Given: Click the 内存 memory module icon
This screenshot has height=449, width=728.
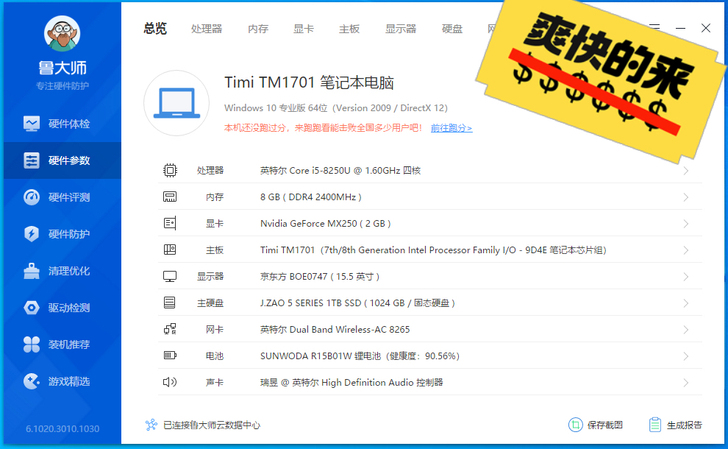Looking at the screenshot, I should coord(170,197).
